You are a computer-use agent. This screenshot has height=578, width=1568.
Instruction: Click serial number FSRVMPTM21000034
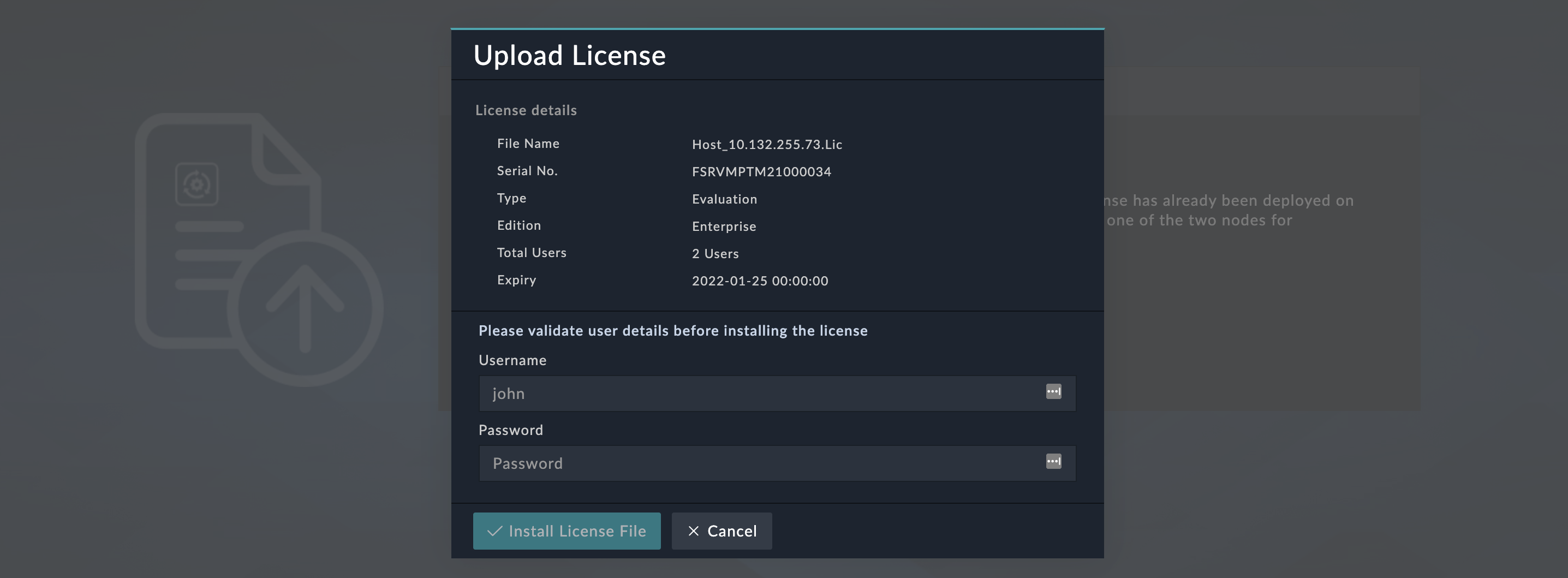761,171
